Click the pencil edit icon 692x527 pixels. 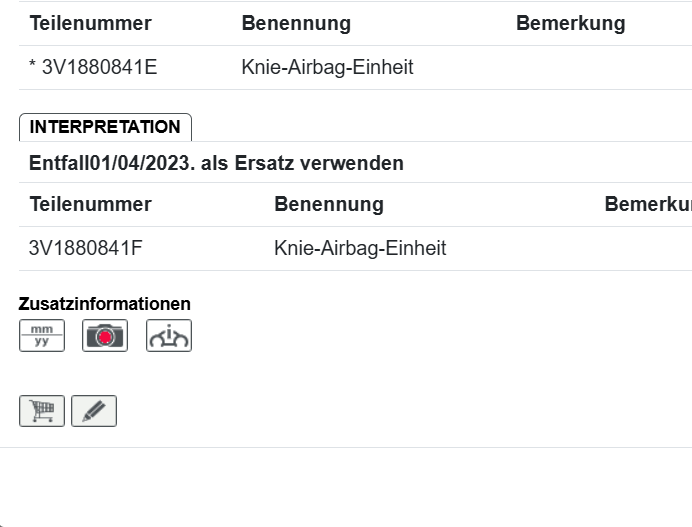click(x=94, y=411)
